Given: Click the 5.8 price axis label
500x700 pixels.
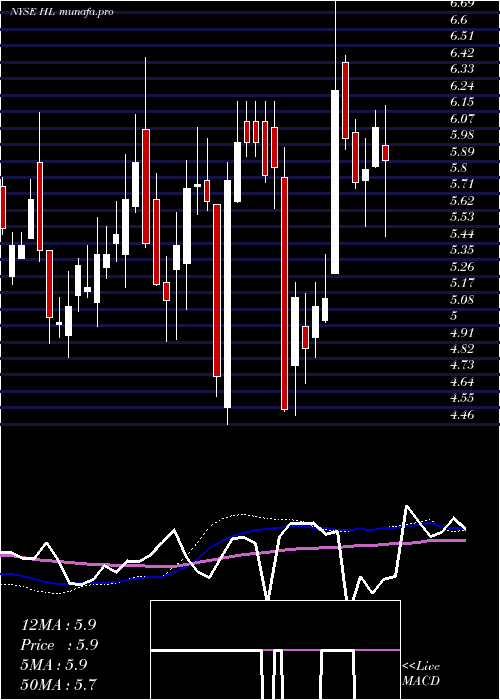Looking at the screenshot, I should click(x=459, y=168).
